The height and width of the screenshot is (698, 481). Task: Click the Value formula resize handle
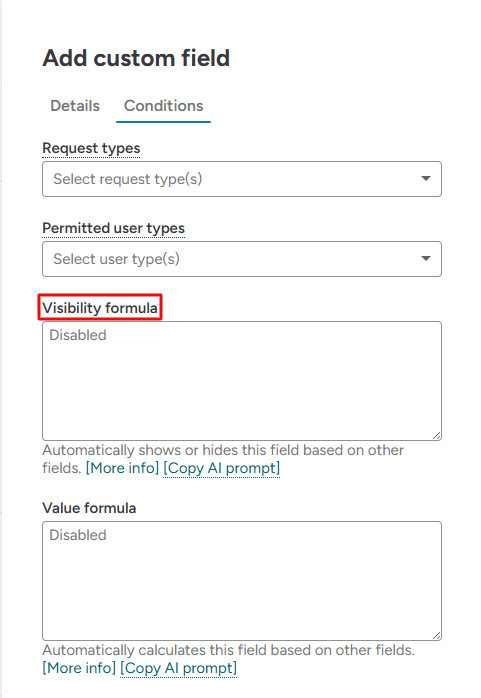[437, 636]
